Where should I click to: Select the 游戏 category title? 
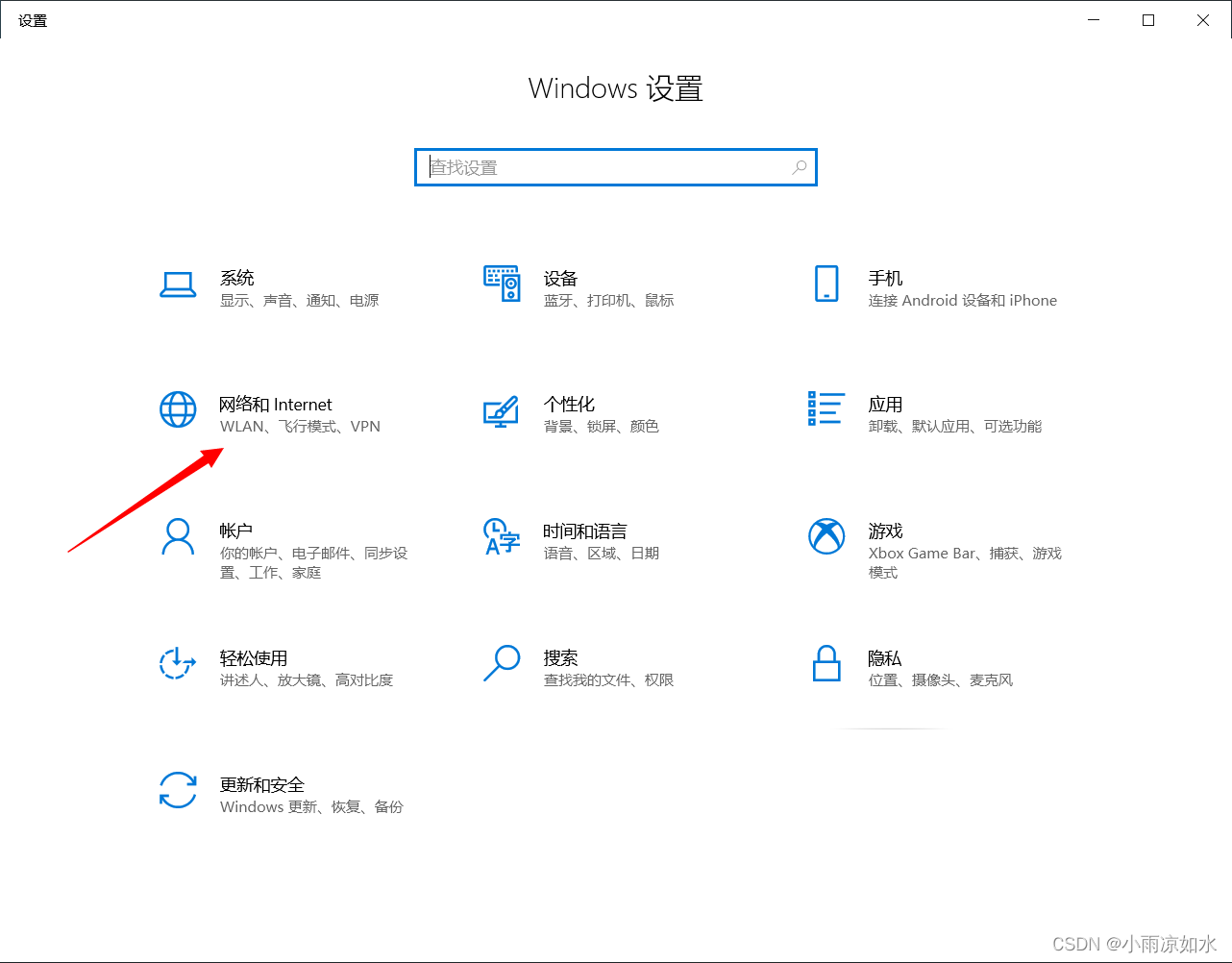coord(885,531)
